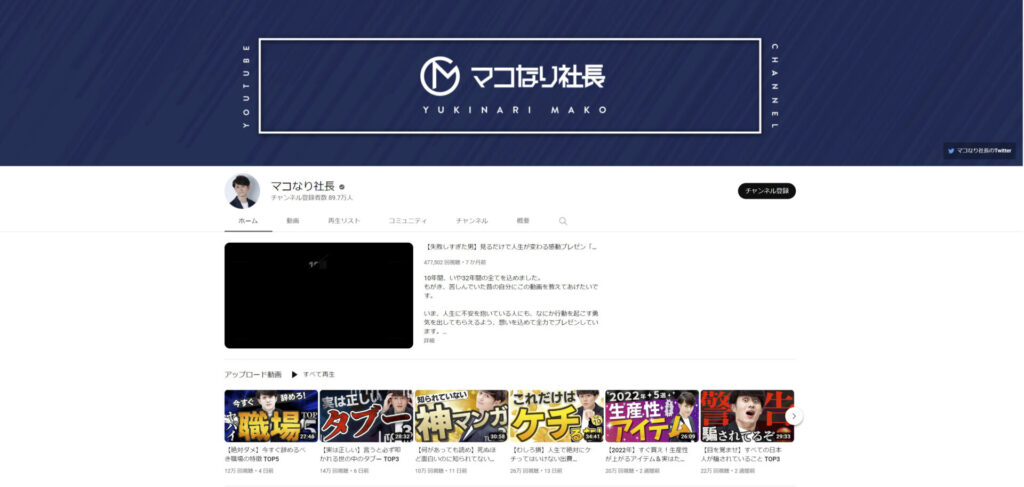Open the マコなり社長のTwitter banner link
The image size is (1024, 487).
pos(979,151)
